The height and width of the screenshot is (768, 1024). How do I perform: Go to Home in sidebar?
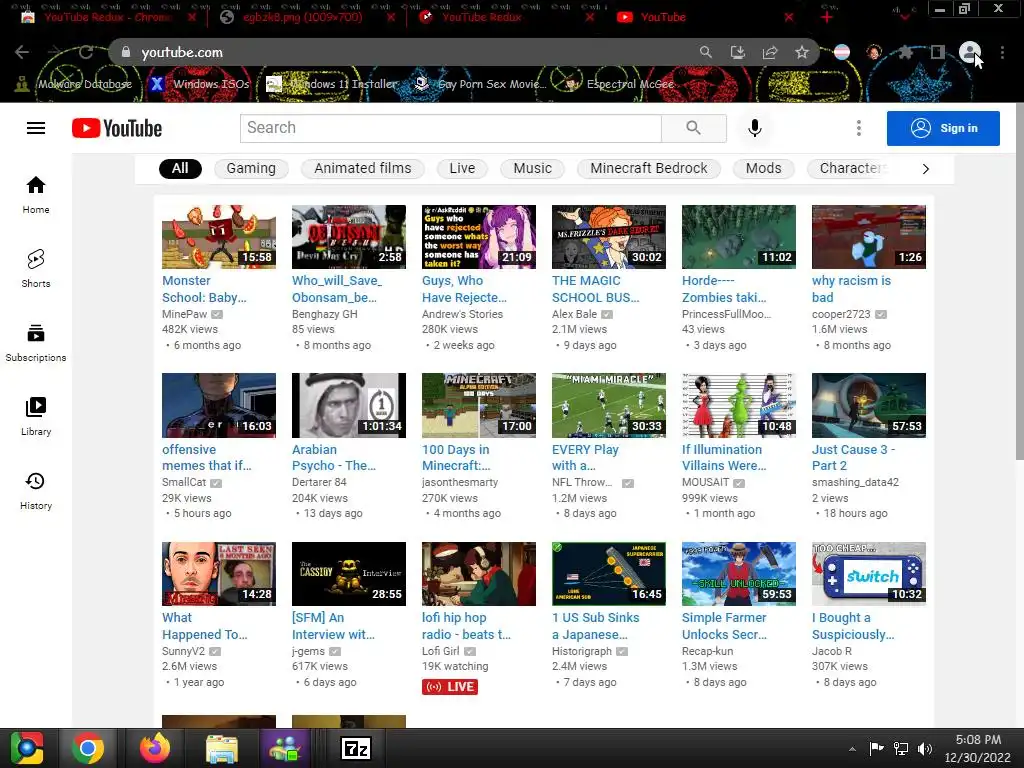tap(36, 195)
